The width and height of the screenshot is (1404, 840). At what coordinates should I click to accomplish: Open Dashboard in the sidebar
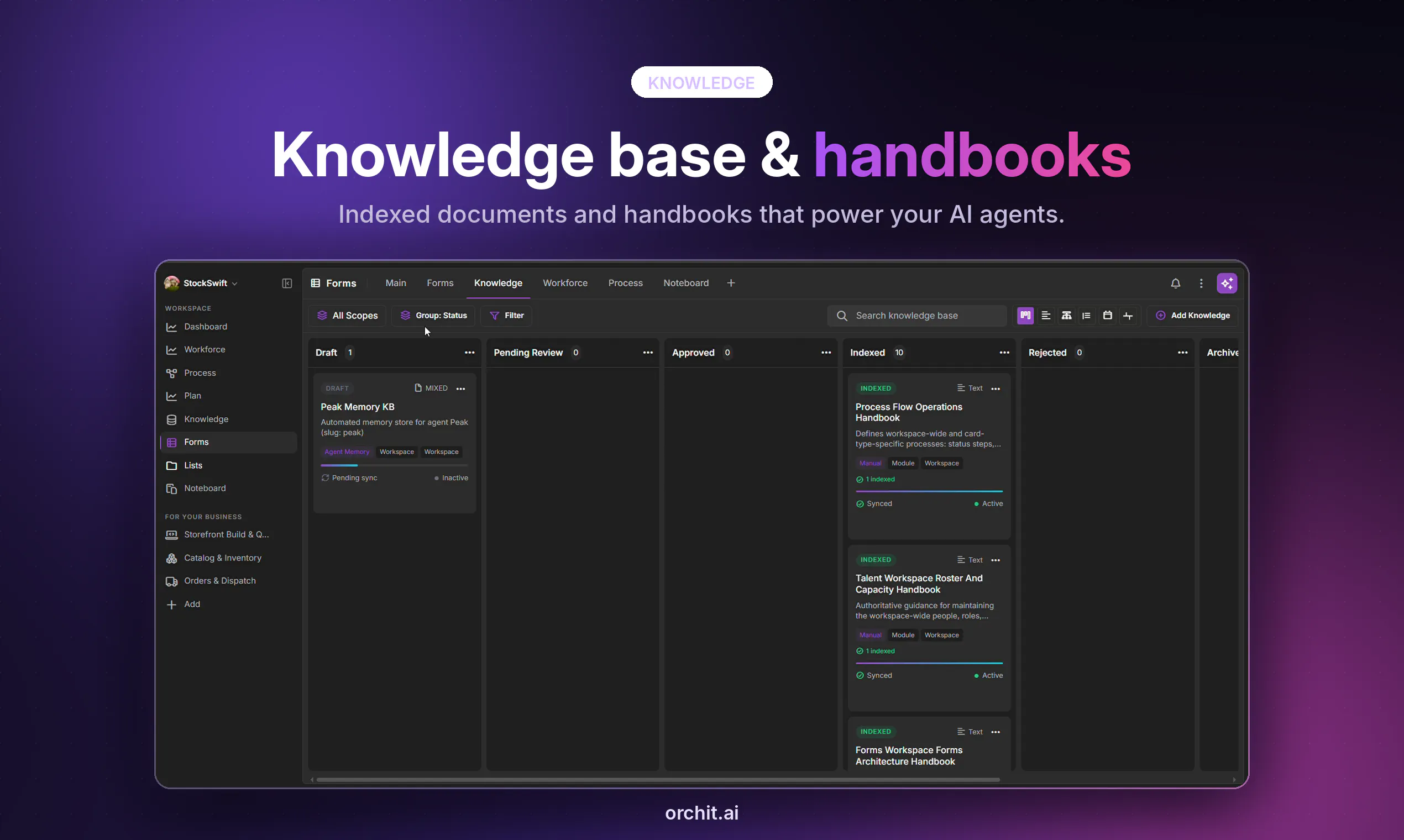pyautogui.click(x=229, y=327)
